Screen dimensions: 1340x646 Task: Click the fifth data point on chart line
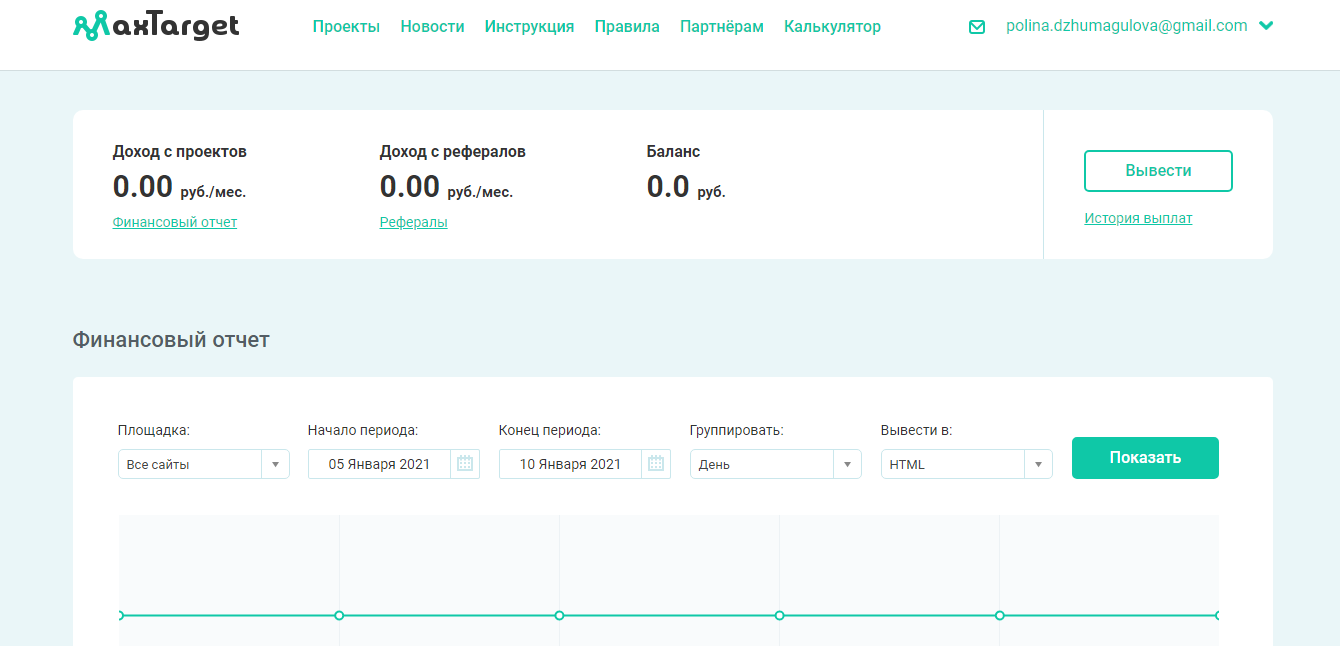[999, 615]
